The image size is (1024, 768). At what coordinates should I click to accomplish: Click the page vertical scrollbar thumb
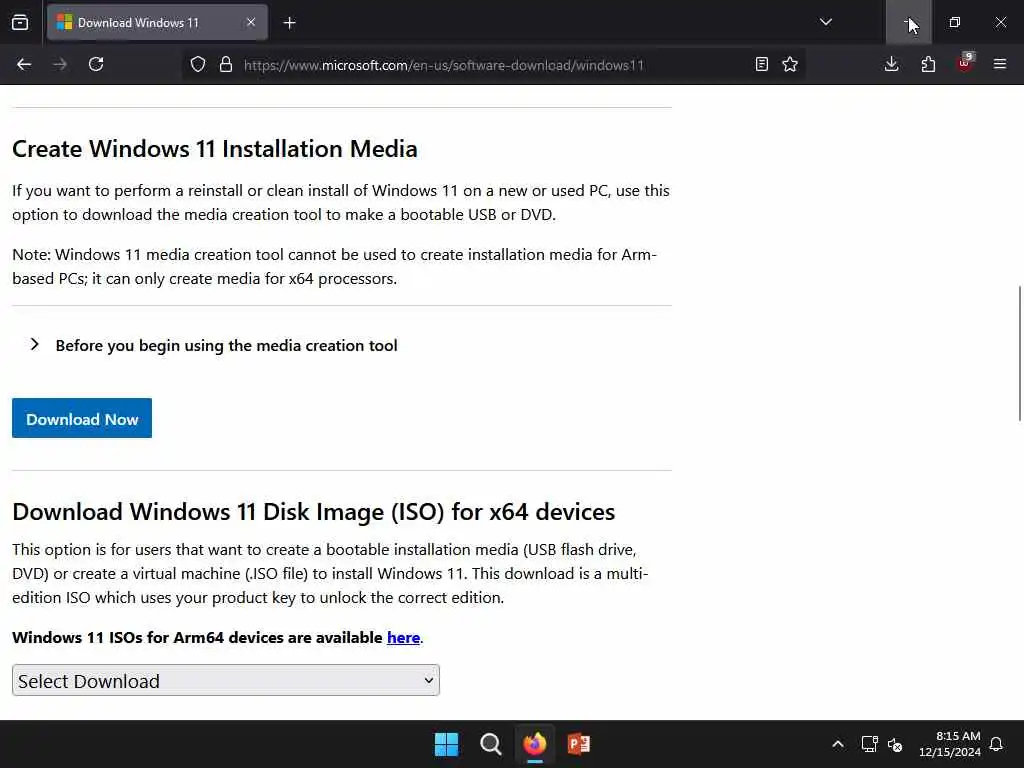(1020, 353)
